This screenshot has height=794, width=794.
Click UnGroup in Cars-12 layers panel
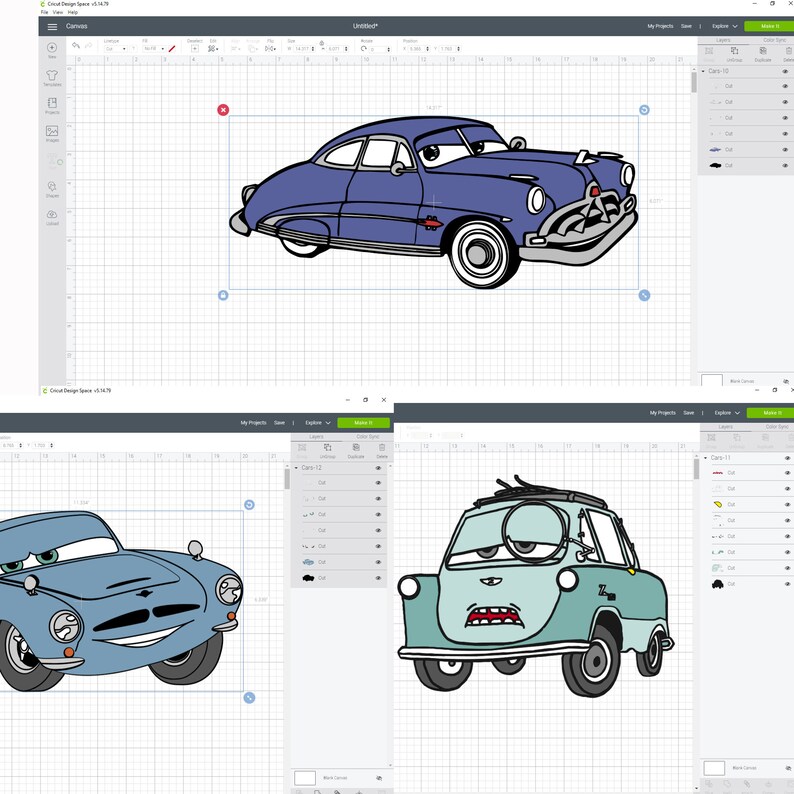pos(328,450)
